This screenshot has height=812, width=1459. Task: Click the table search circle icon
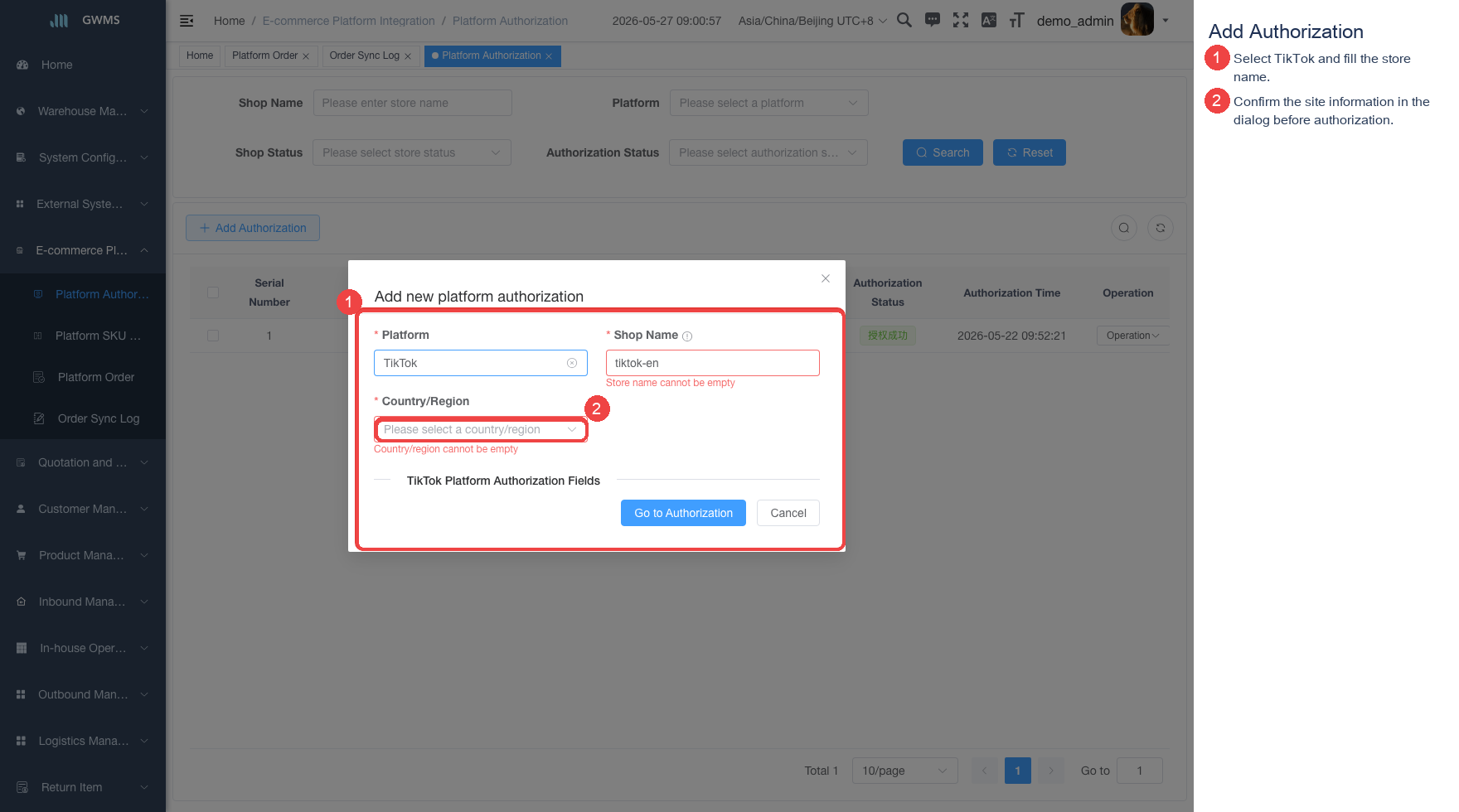pyautogui.click(x=1124, y=228)
